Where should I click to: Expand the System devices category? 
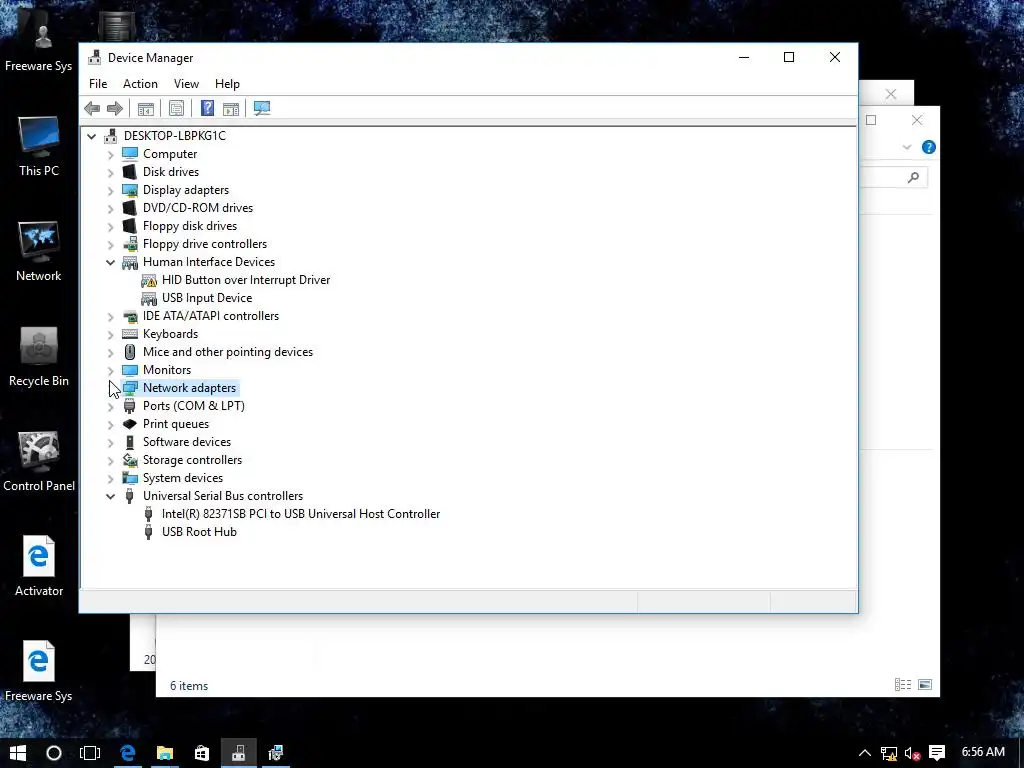click(x=110, y=479)
